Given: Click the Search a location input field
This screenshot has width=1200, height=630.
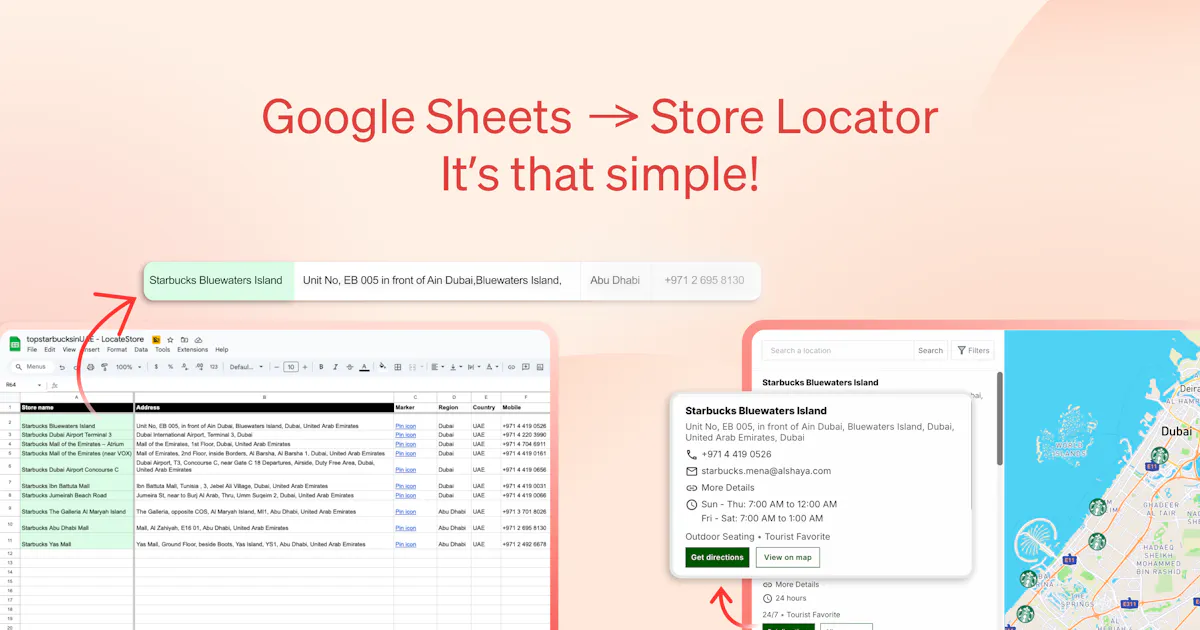Looking at the screenshot, I should click(x=839, y=350).
